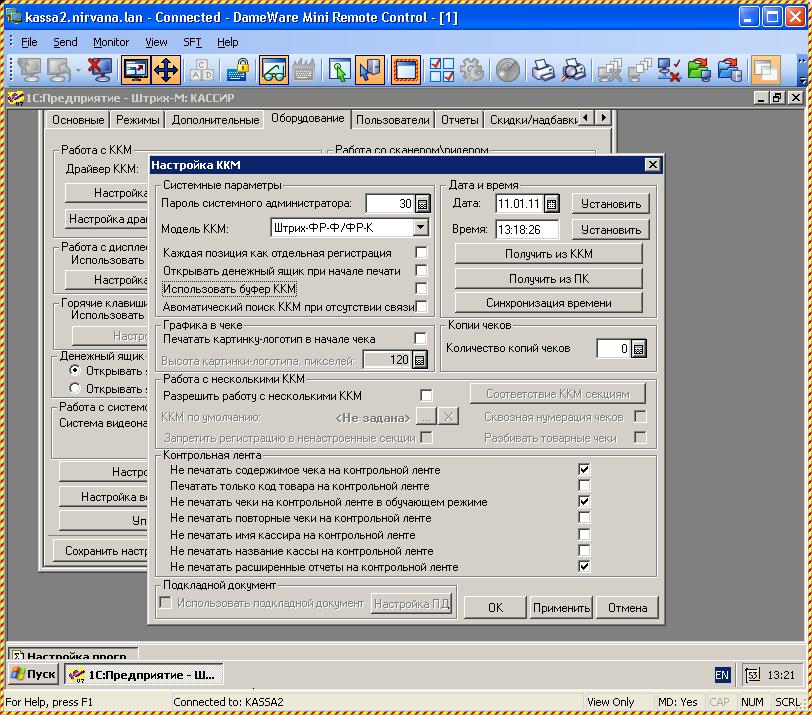This screenshot has width=812, height=715.
Task: Click the grayed gear settings icon
Action: click(x=472, y=70)
